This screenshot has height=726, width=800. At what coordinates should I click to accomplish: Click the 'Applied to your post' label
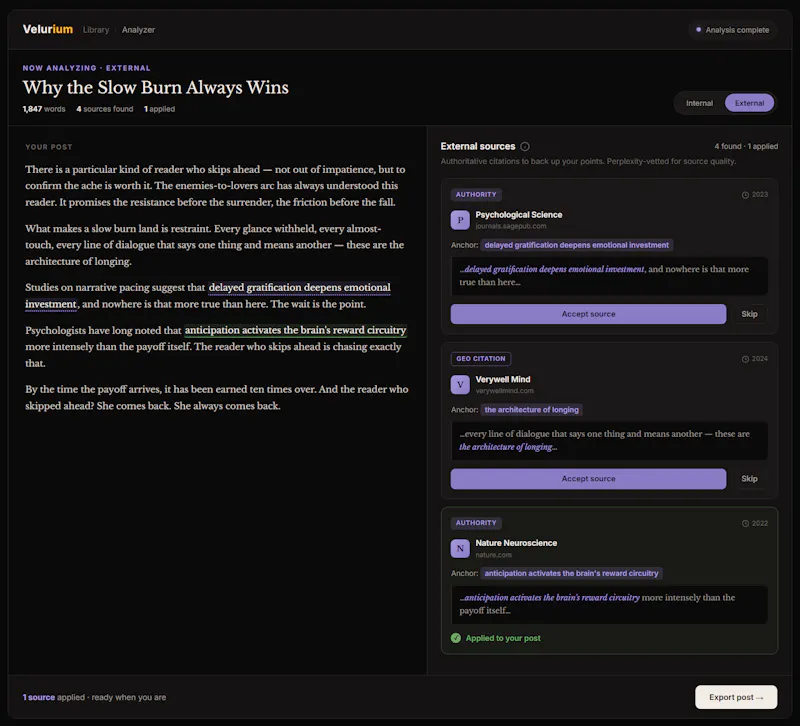[503, 638]
